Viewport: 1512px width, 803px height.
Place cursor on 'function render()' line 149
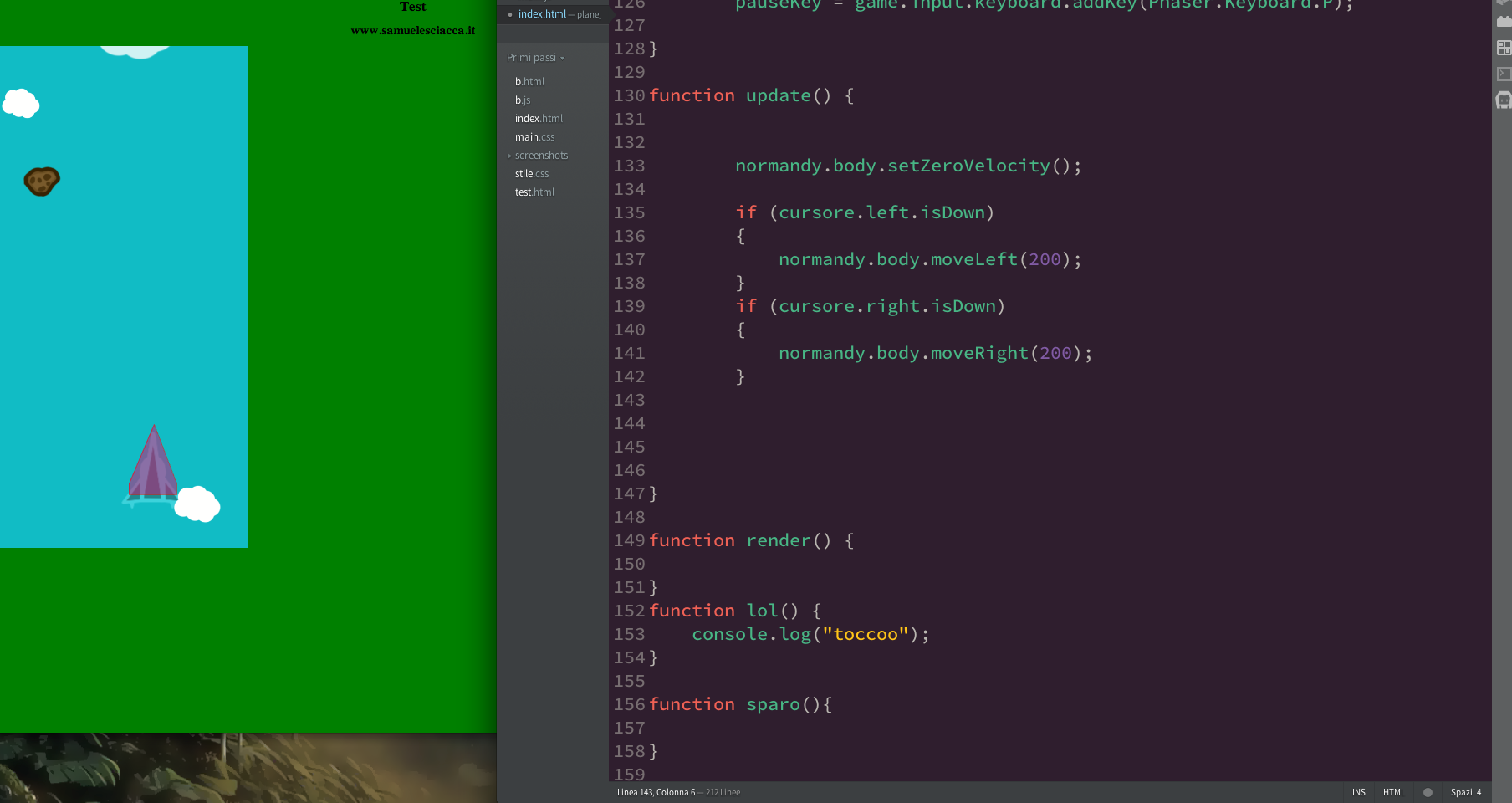coord(751,540)
